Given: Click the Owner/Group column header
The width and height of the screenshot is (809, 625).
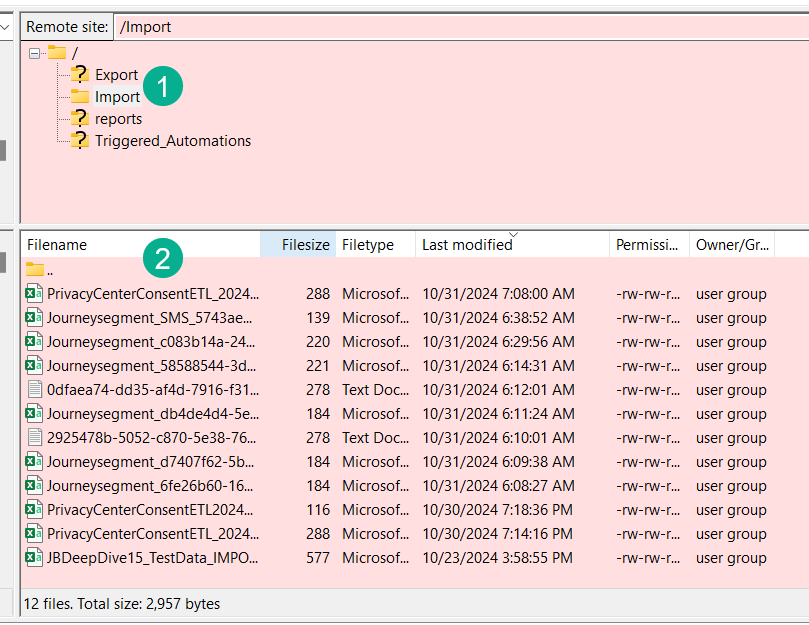Looking at the screenshot, I should [x=731, y=245].
